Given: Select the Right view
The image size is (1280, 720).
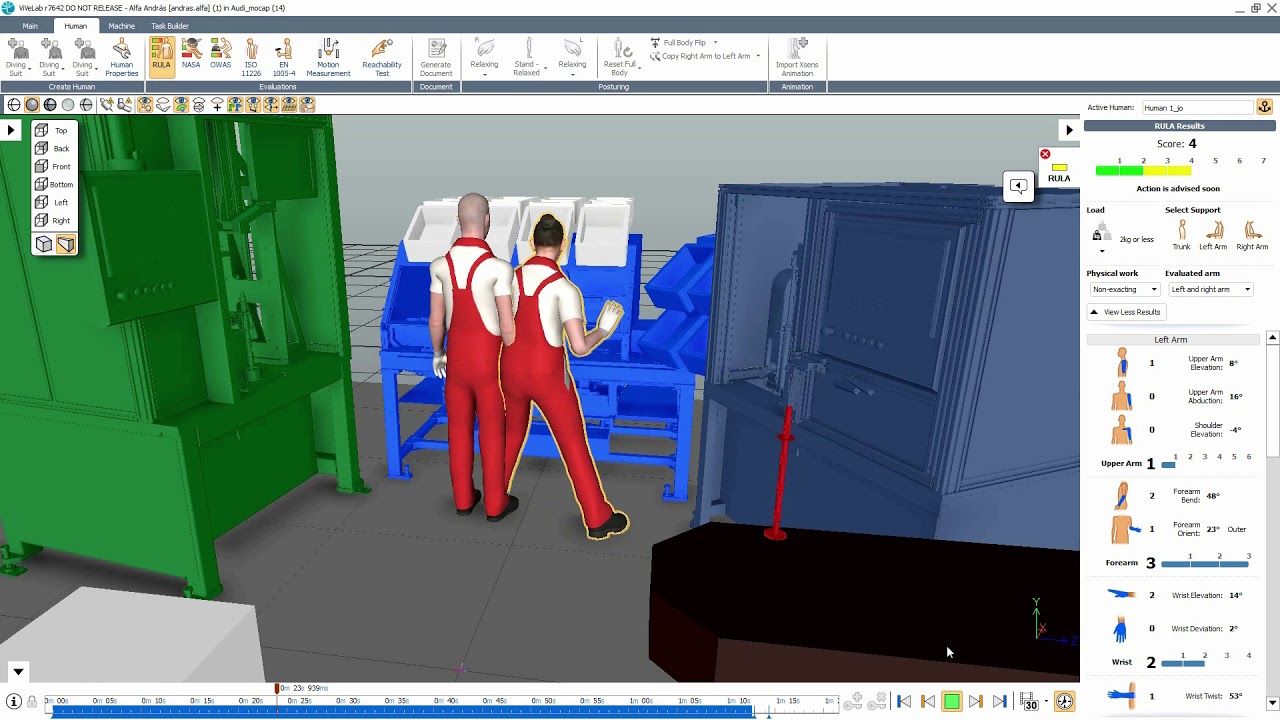Looking at the screenshot, I should pyautogui.click(x=52, y=220).
